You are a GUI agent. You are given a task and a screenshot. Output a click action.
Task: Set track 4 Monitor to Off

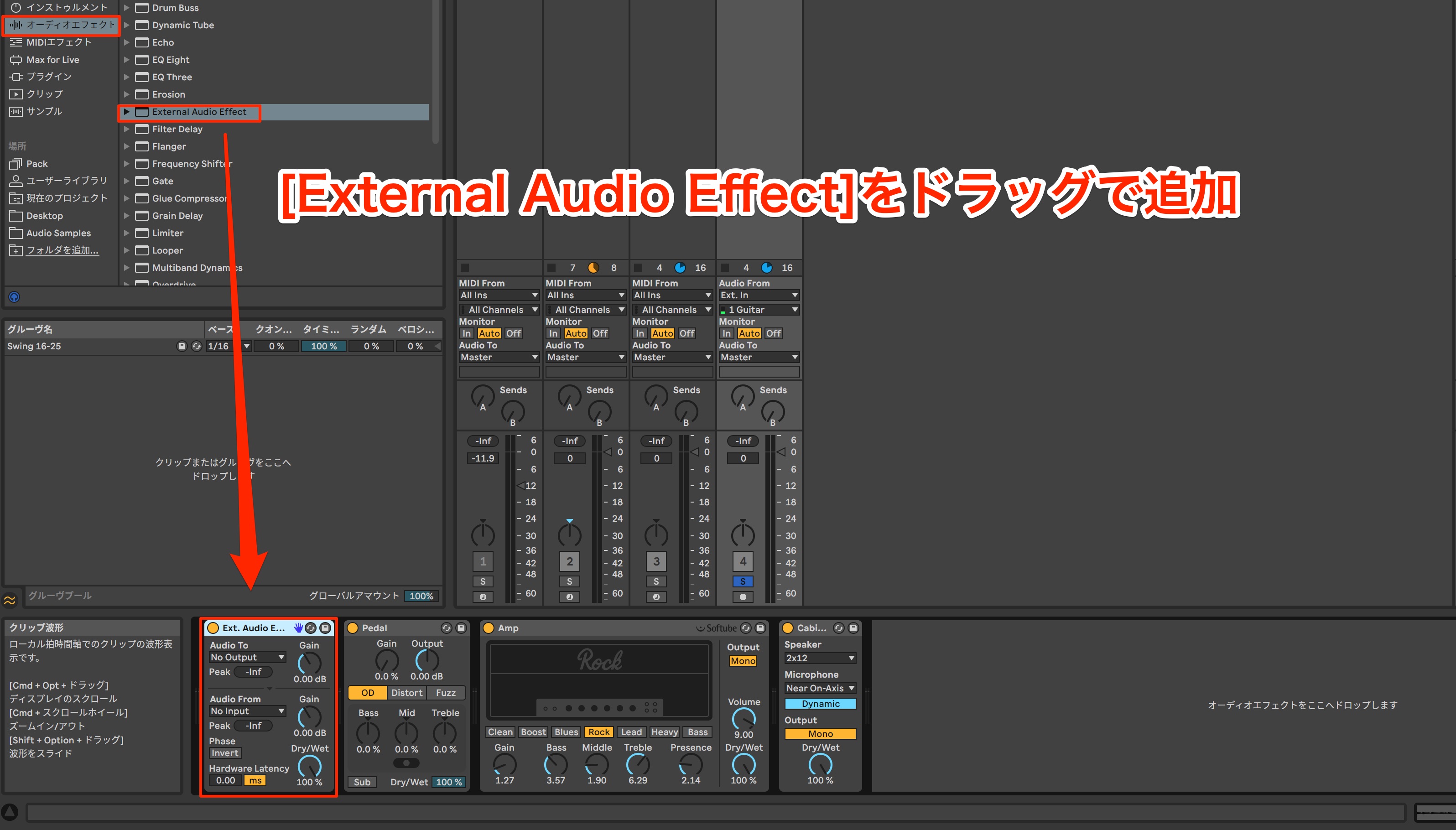[774, 333]
